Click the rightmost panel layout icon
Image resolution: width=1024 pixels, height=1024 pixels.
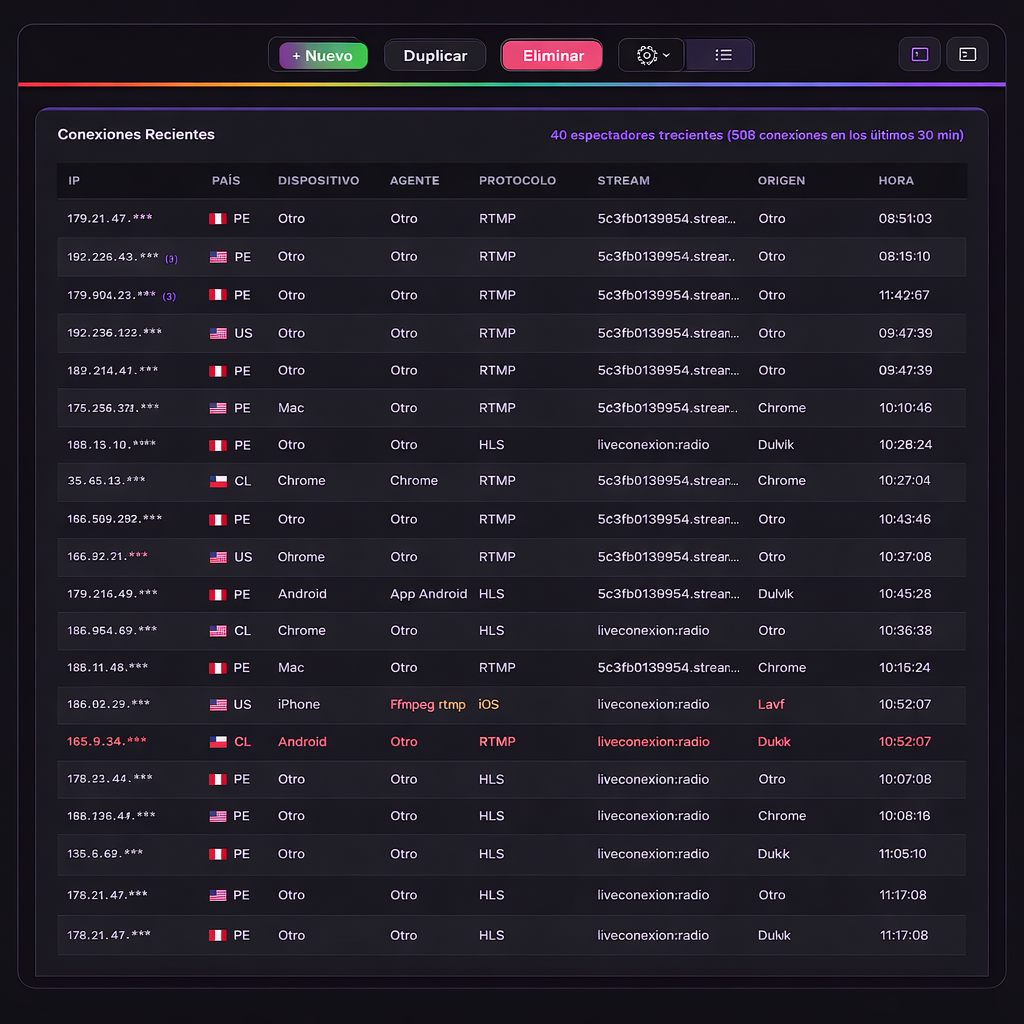(967, 55)
